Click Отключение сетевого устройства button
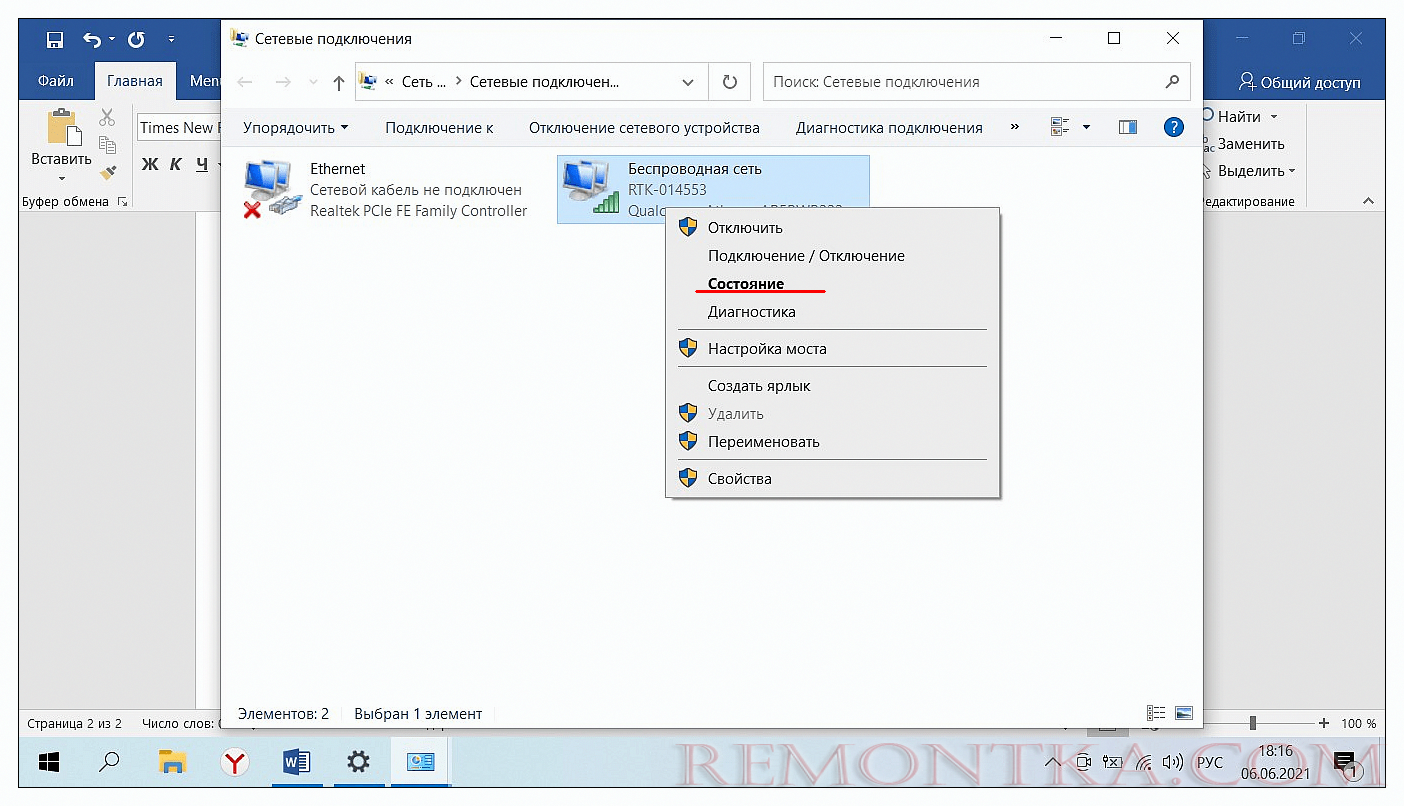Viewport: 1404px width, 806px height. (644, 127)
